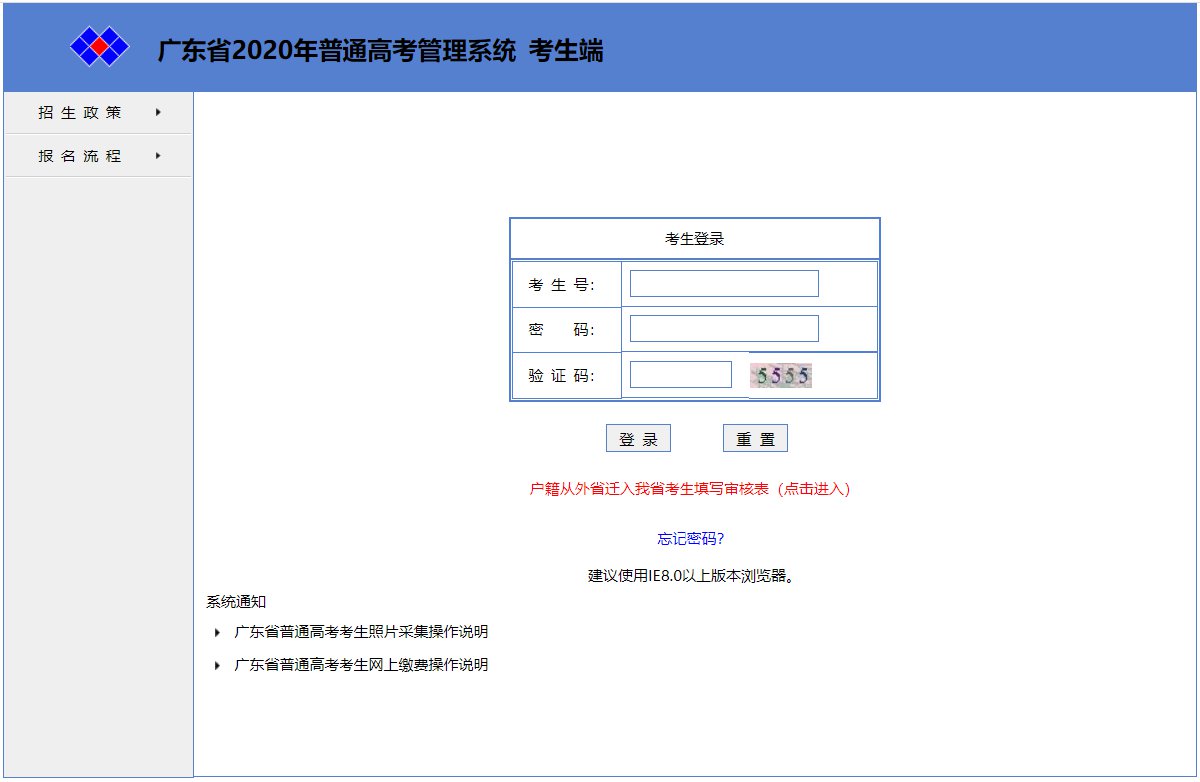Click arrow bullet beside 网上缴费操作说明
The image size is (1200, 782).
point(217,665)
